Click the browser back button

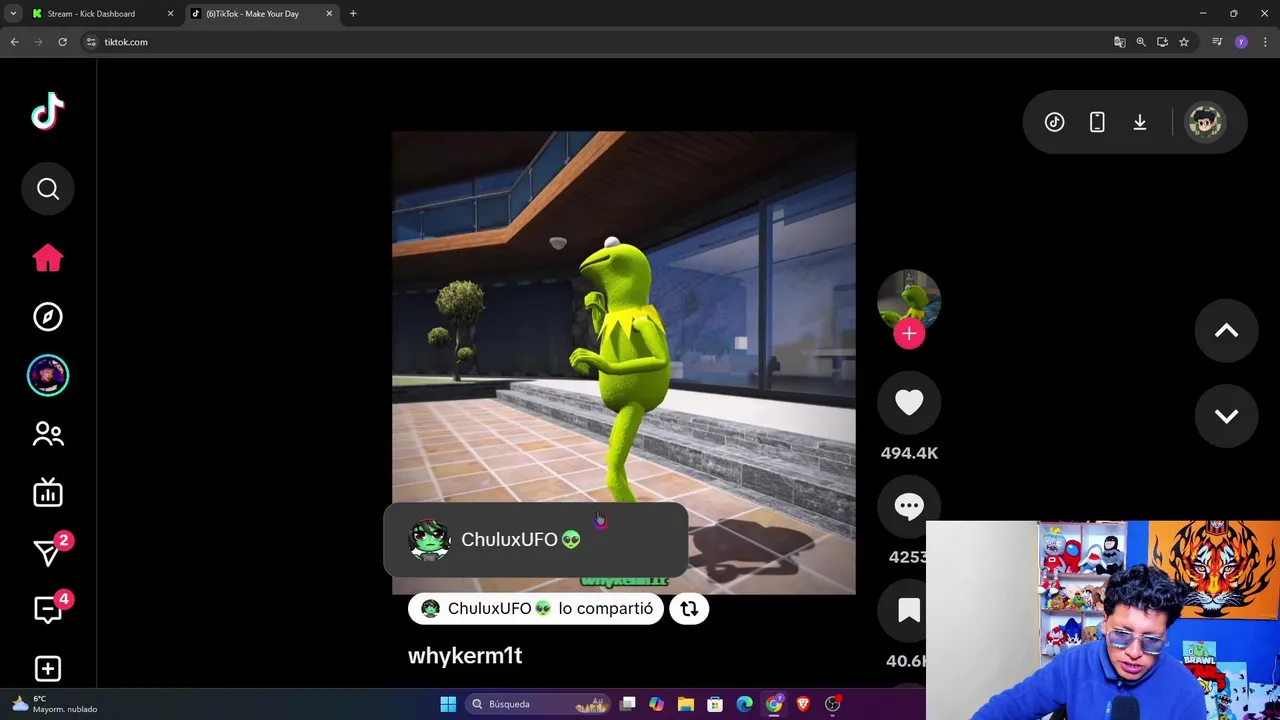pos(14,42)
